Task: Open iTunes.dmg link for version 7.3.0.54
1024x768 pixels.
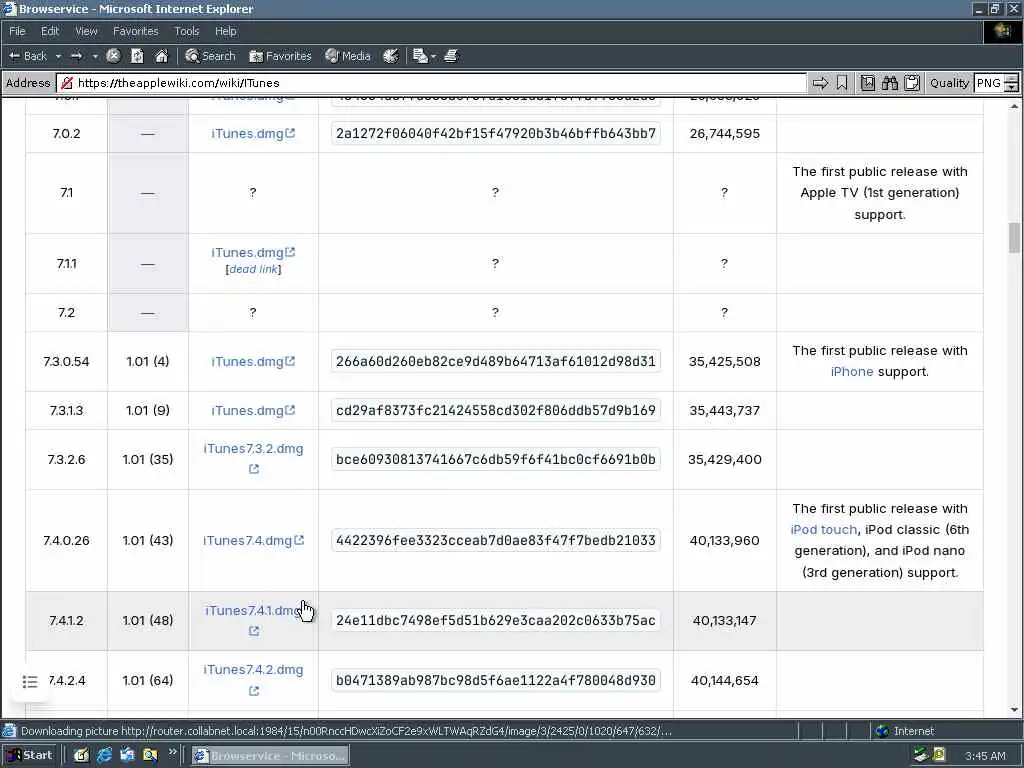Action: tap(253, 361)
